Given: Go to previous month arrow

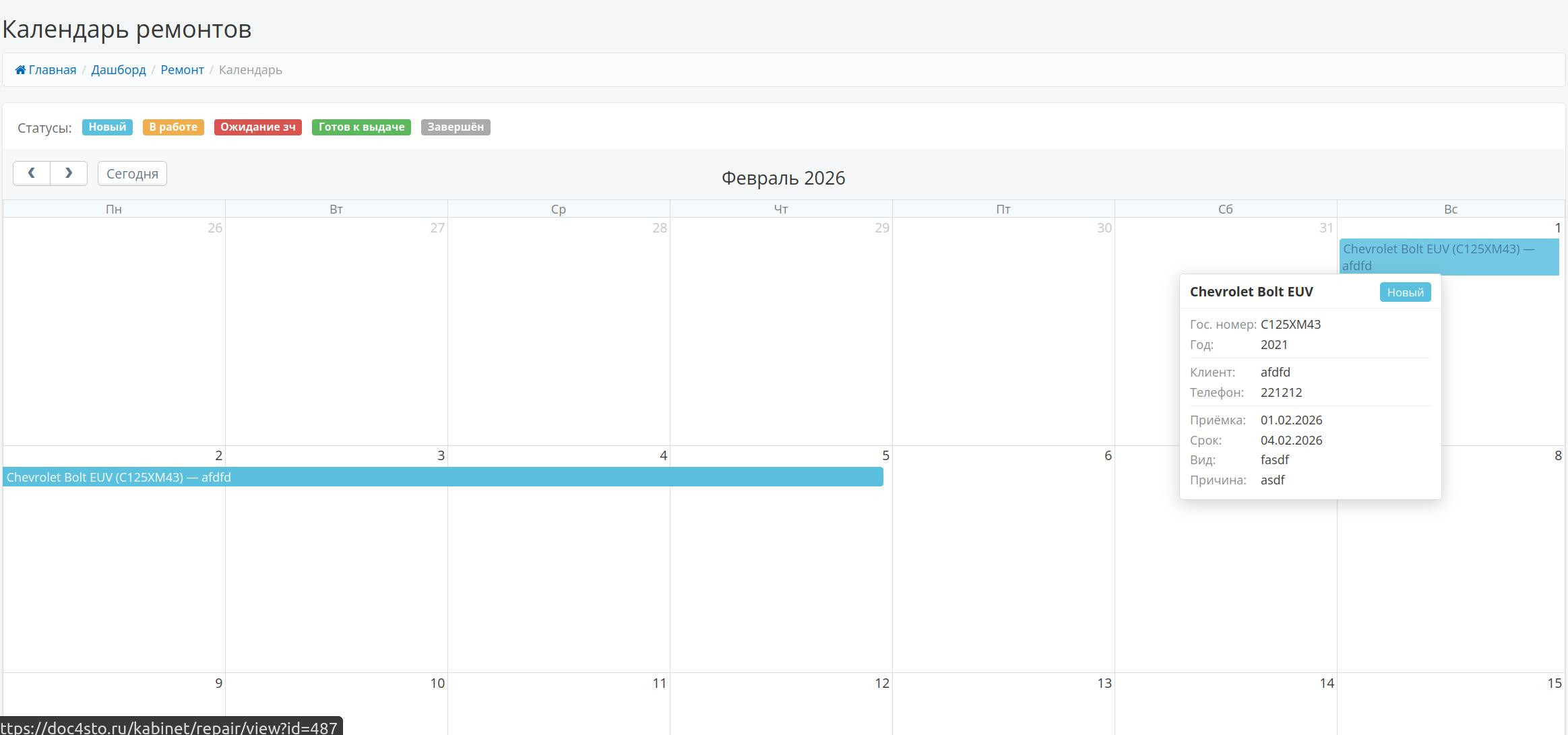Looking at the screenshot, I should point(32,173).
